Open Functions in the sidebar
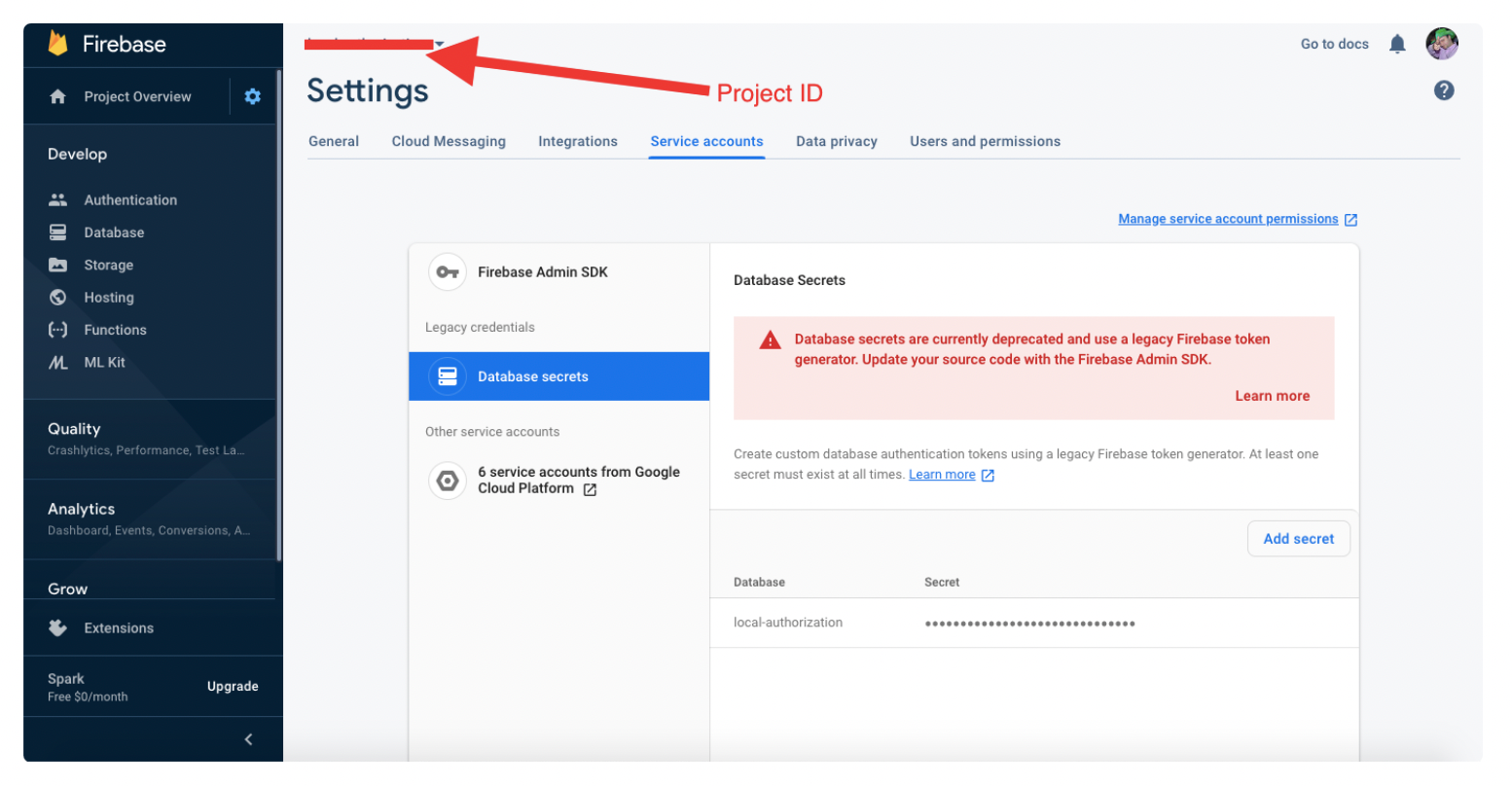 coord(115,330)
